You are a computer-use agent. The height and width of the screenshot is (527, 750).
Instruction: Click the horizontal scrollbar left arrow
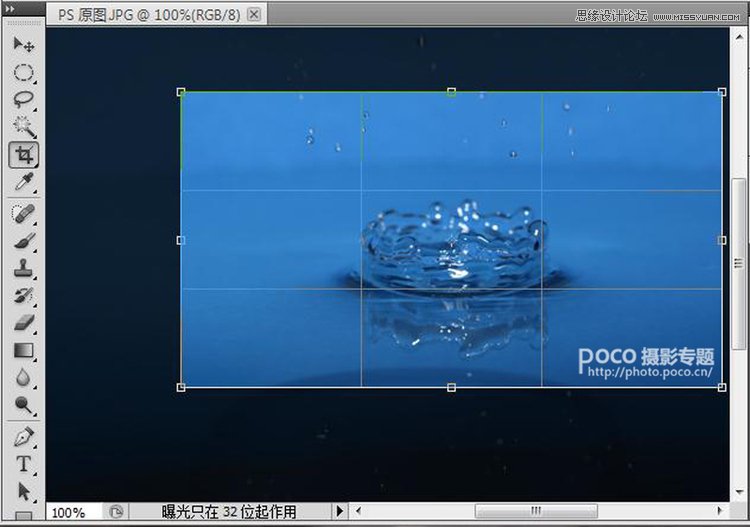(x=359, y=511)
